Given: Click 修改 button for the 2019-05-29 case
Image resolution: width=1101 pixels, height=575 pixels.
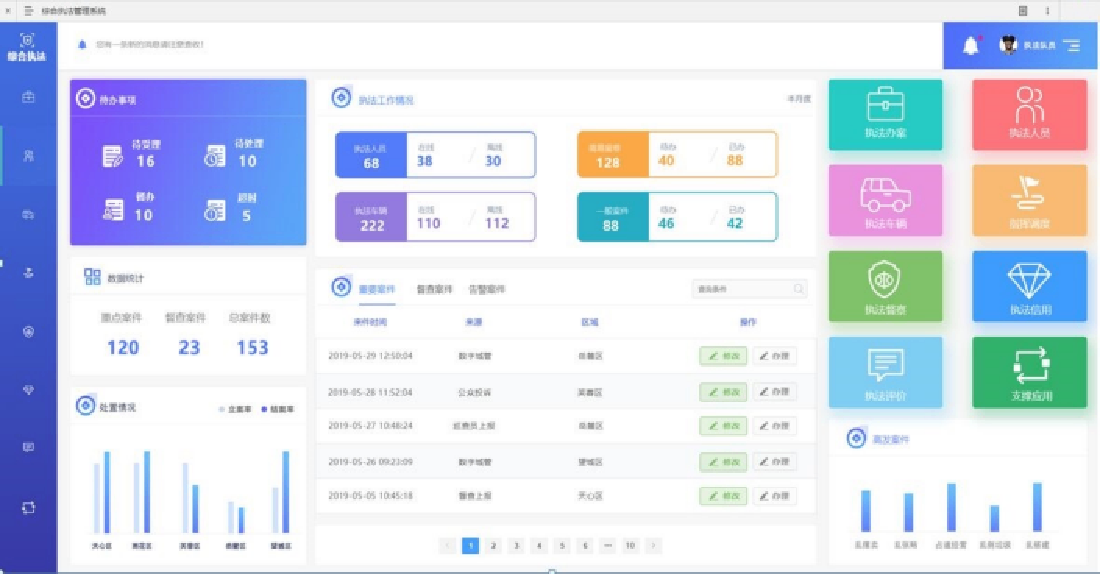Looking at the screenshot, I should (x=723, y=356).
